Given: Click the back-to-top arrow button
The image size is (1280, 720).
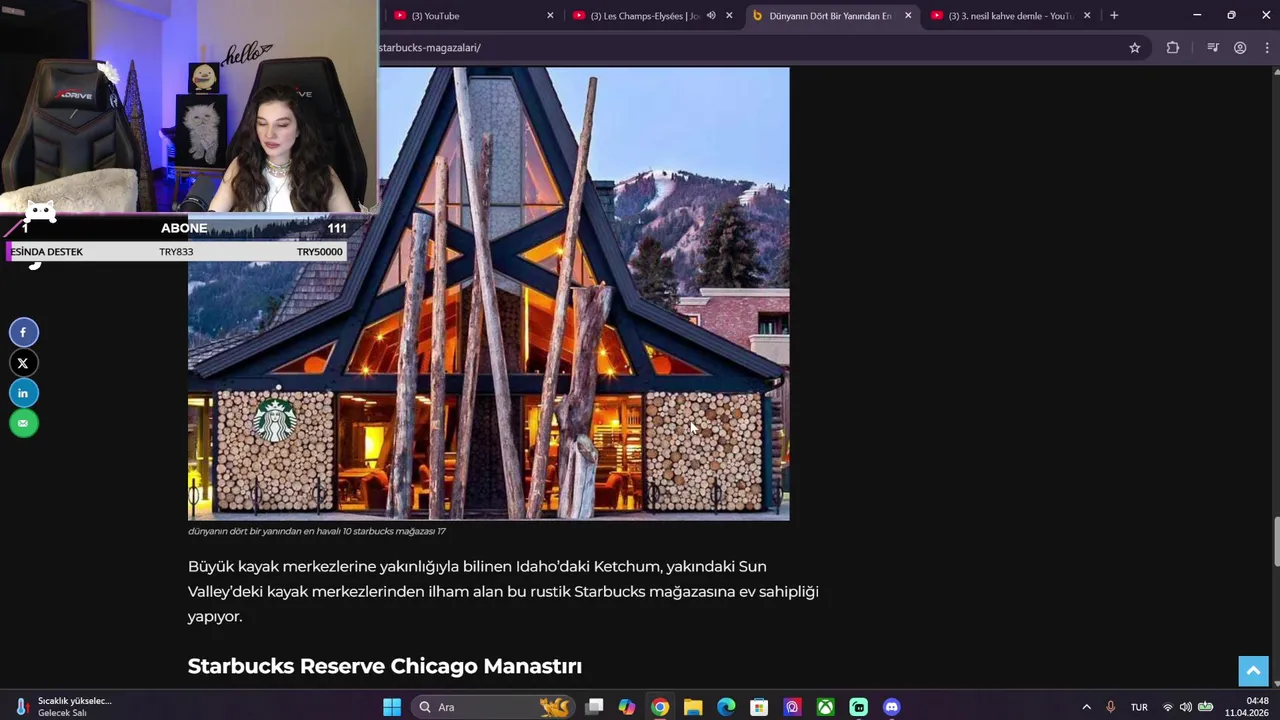Looking at the screenshot, I should pyautogui.click(x=1253, y=671).
